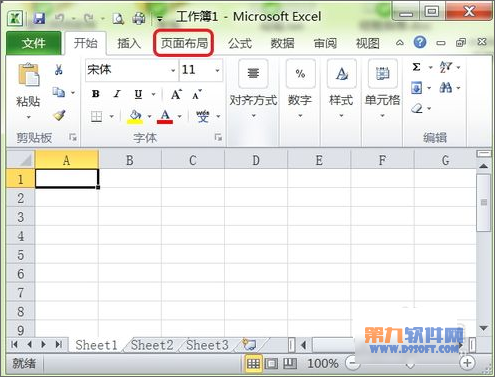Open underline style dropdown arrow
This screenshot has width=495, height=377.
pos(153,94)
